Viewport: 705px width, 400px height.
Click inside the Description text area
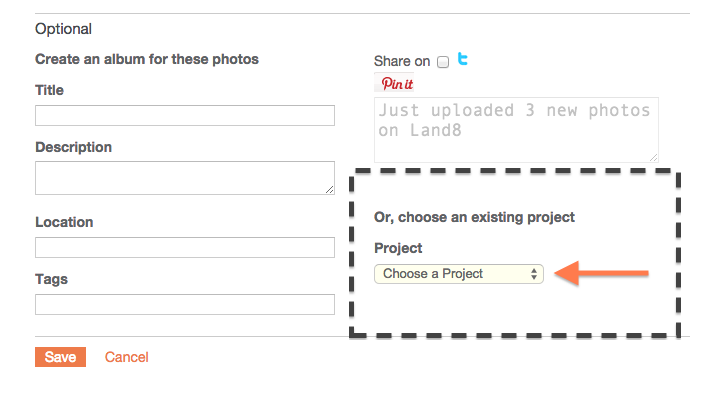[184, 178]
